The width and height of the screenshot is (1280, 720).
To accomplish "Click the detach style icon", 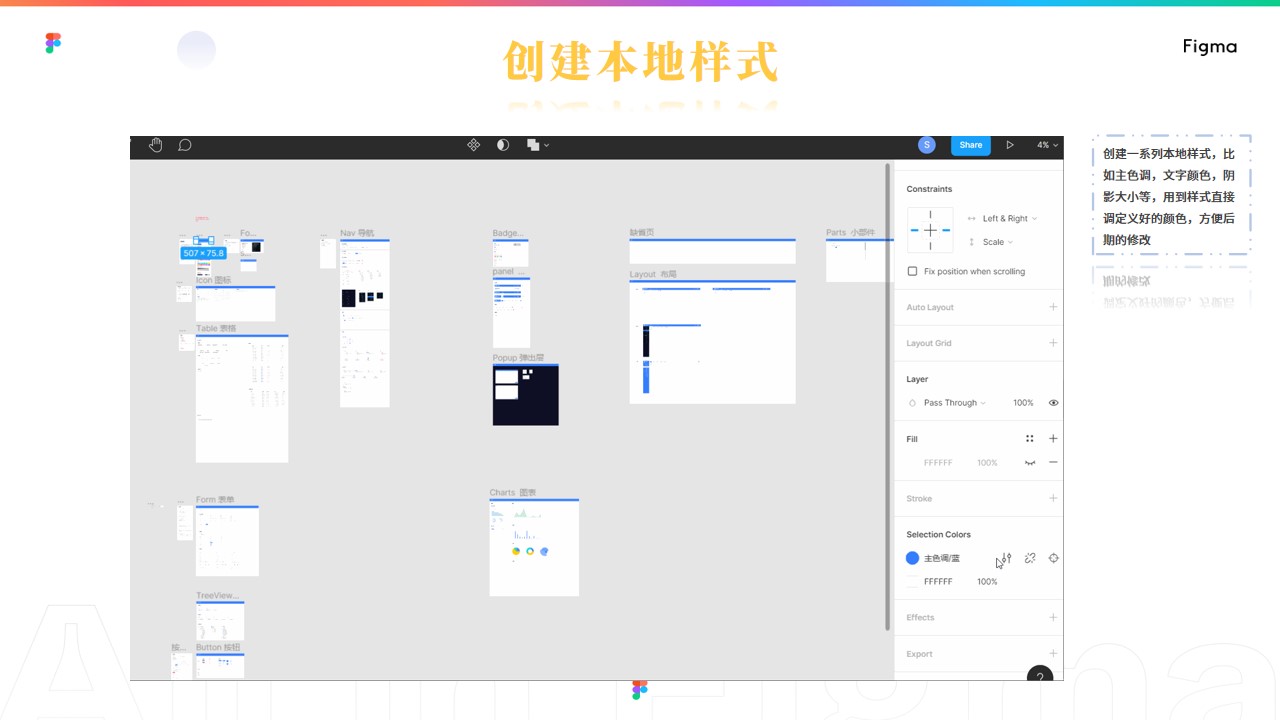I will [x=1030, y=558].
